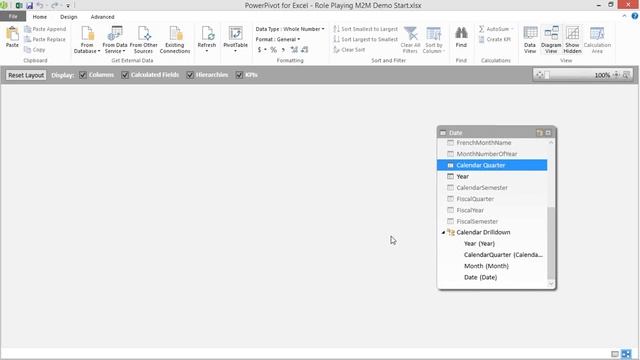Select the CalendarSemester column
Screen dimensions: 640x360
[x=492, y=188]
